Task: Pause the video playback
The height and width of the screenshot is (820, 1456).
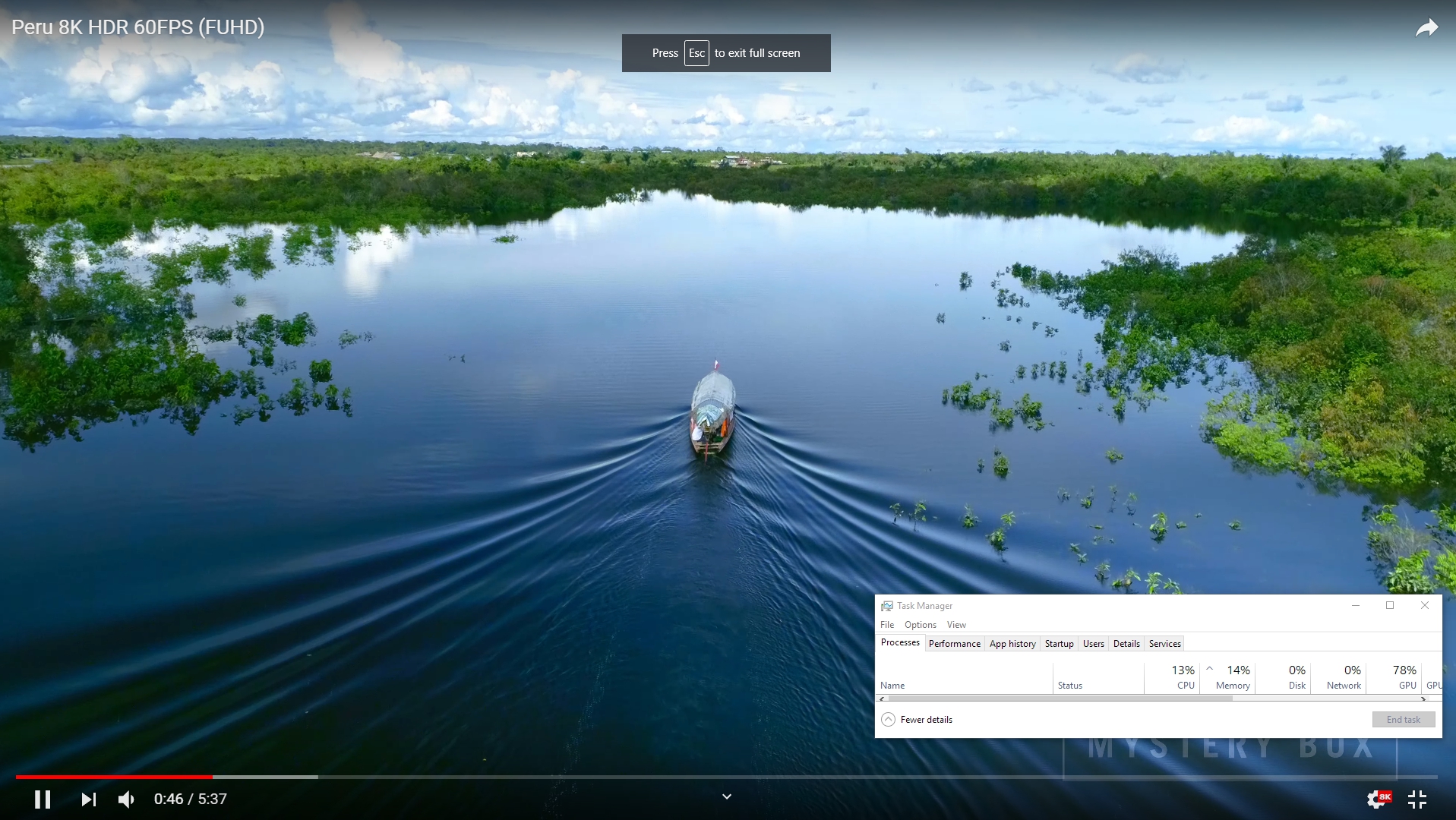Action: pos(43,799)
